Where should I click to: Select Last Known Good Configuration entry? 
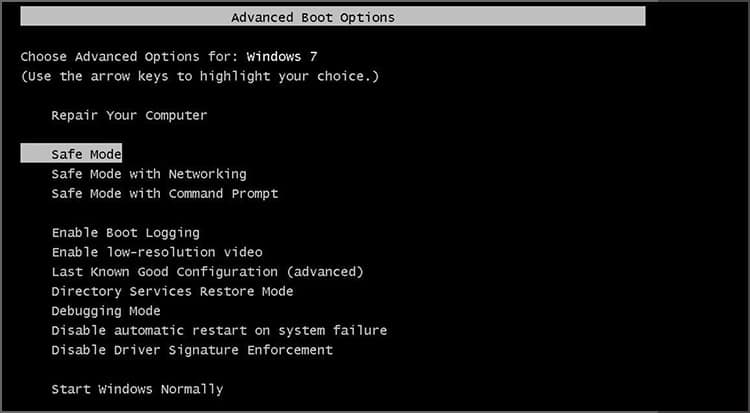(x=207, y=272)
